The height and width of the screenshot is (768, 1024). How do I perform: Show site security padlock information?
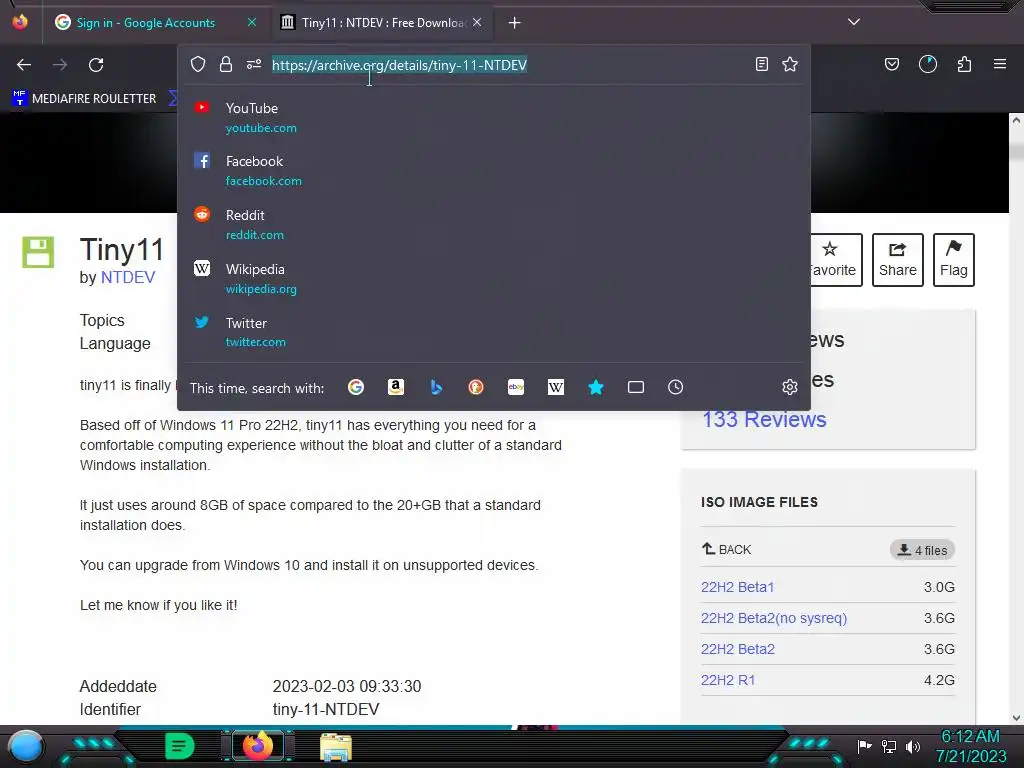[x=226, y=64]
